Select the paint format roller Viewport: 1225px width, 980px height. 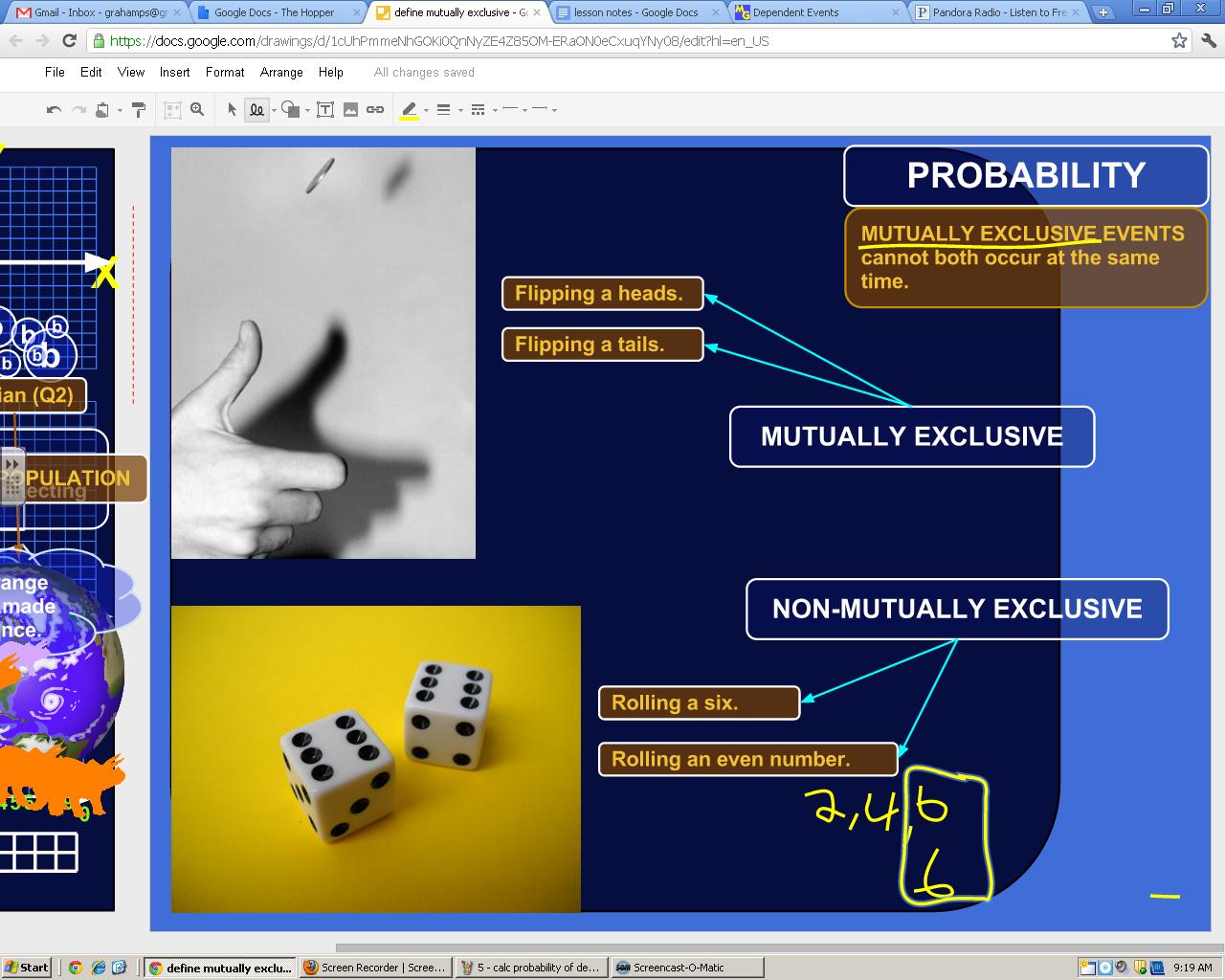tap(139, 110)
